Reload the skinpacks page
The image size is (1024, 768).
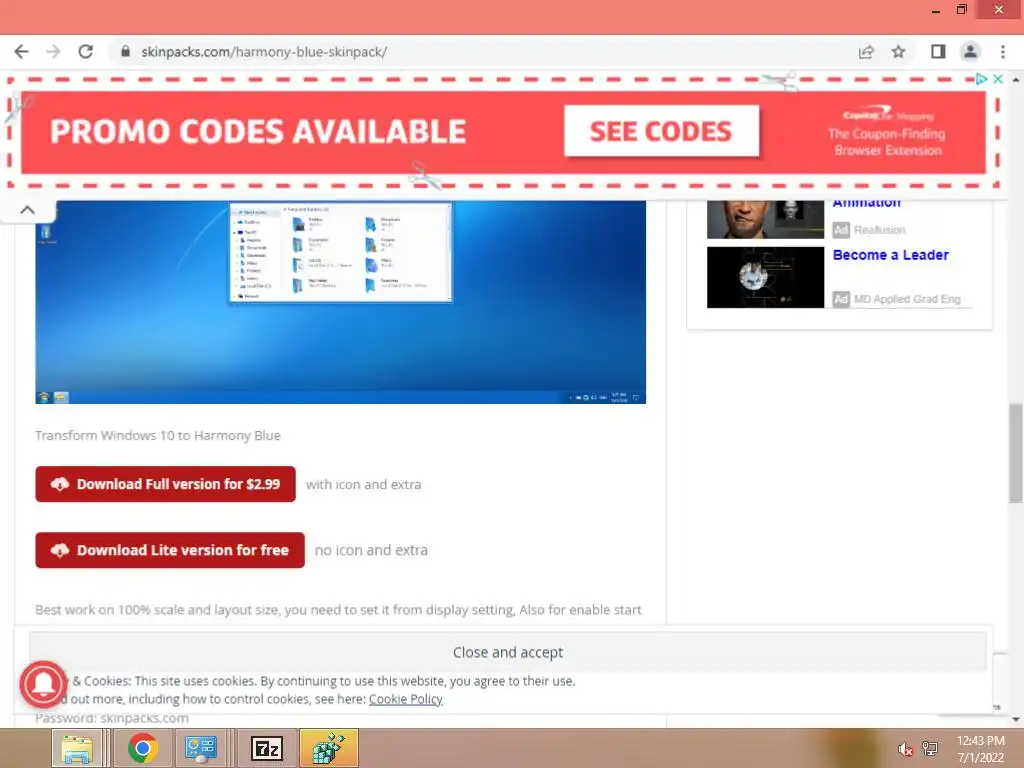coord(86,52)
